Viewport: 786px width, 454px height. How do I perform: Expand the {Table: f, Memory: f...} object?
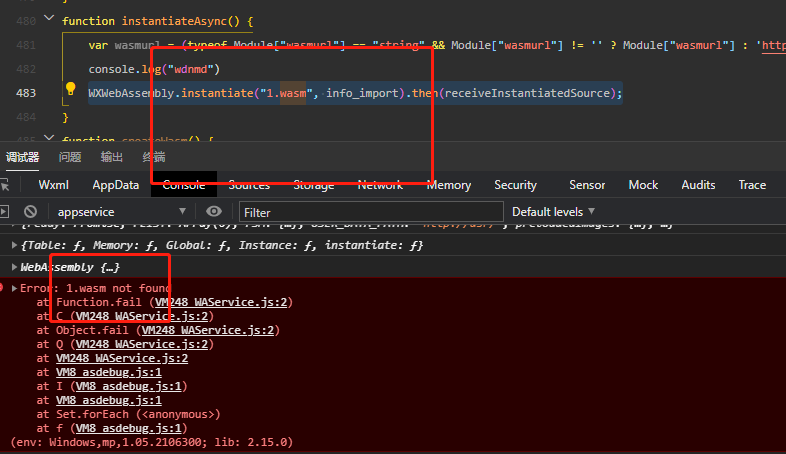click(x=14, y=245)
